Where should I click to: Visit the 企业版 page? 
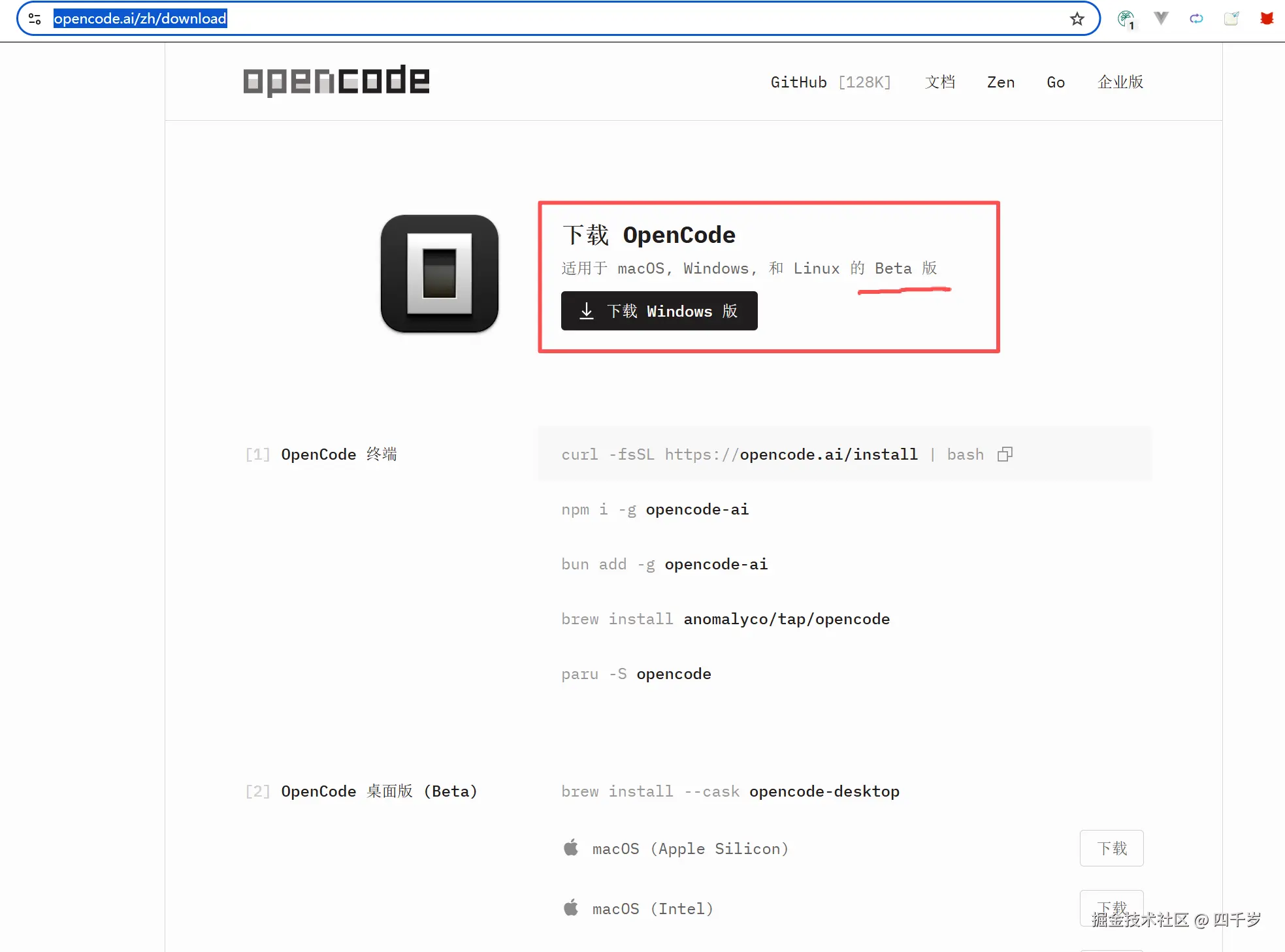point(1120,82)
